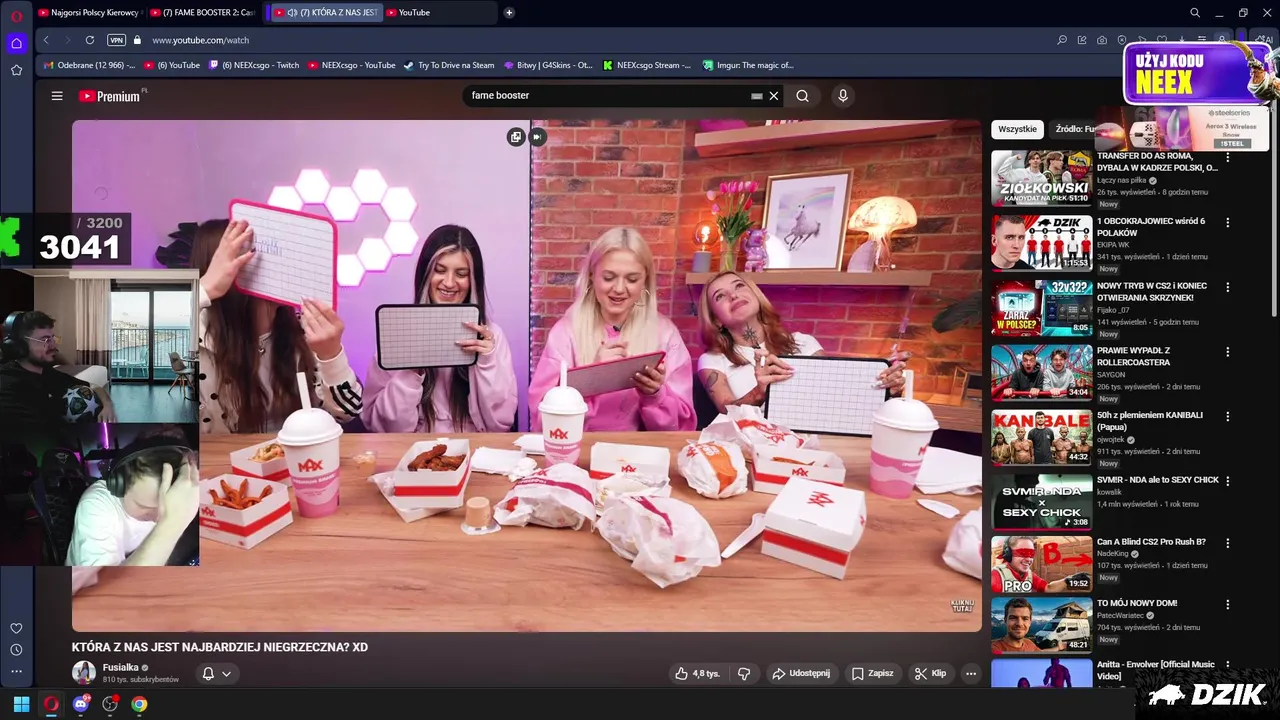Expand the notification bell dropdown for Fusialka
Image resolution: width=1280 pixels, height=720 pixels.
(217, 673)
